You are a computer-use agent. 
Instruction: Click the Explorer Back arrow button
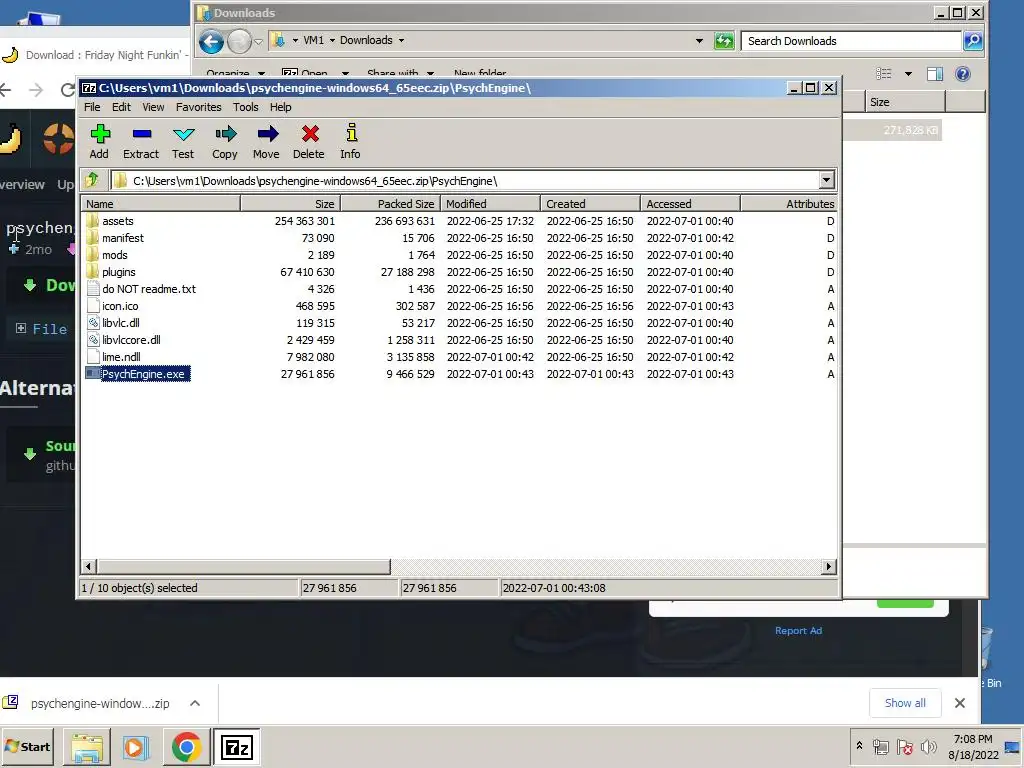(x=211, y=42)
